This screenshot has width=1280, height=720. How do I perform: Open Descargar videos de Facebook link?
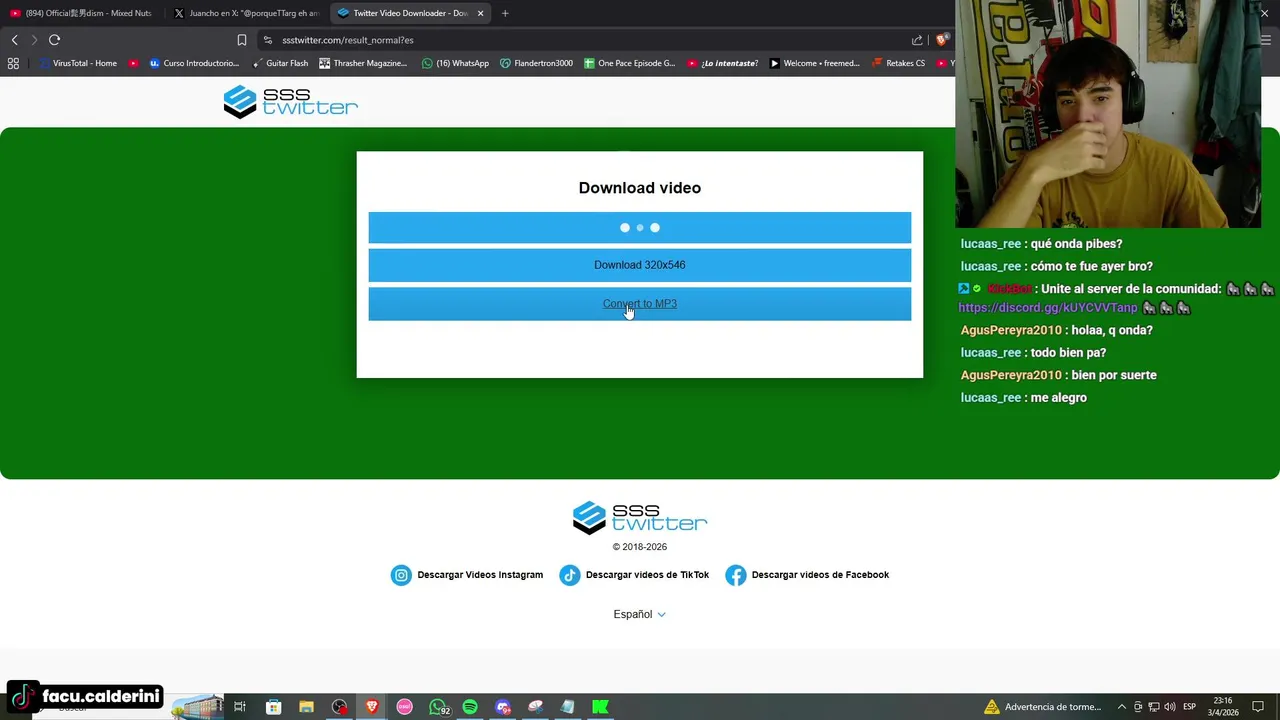(820, 575)
